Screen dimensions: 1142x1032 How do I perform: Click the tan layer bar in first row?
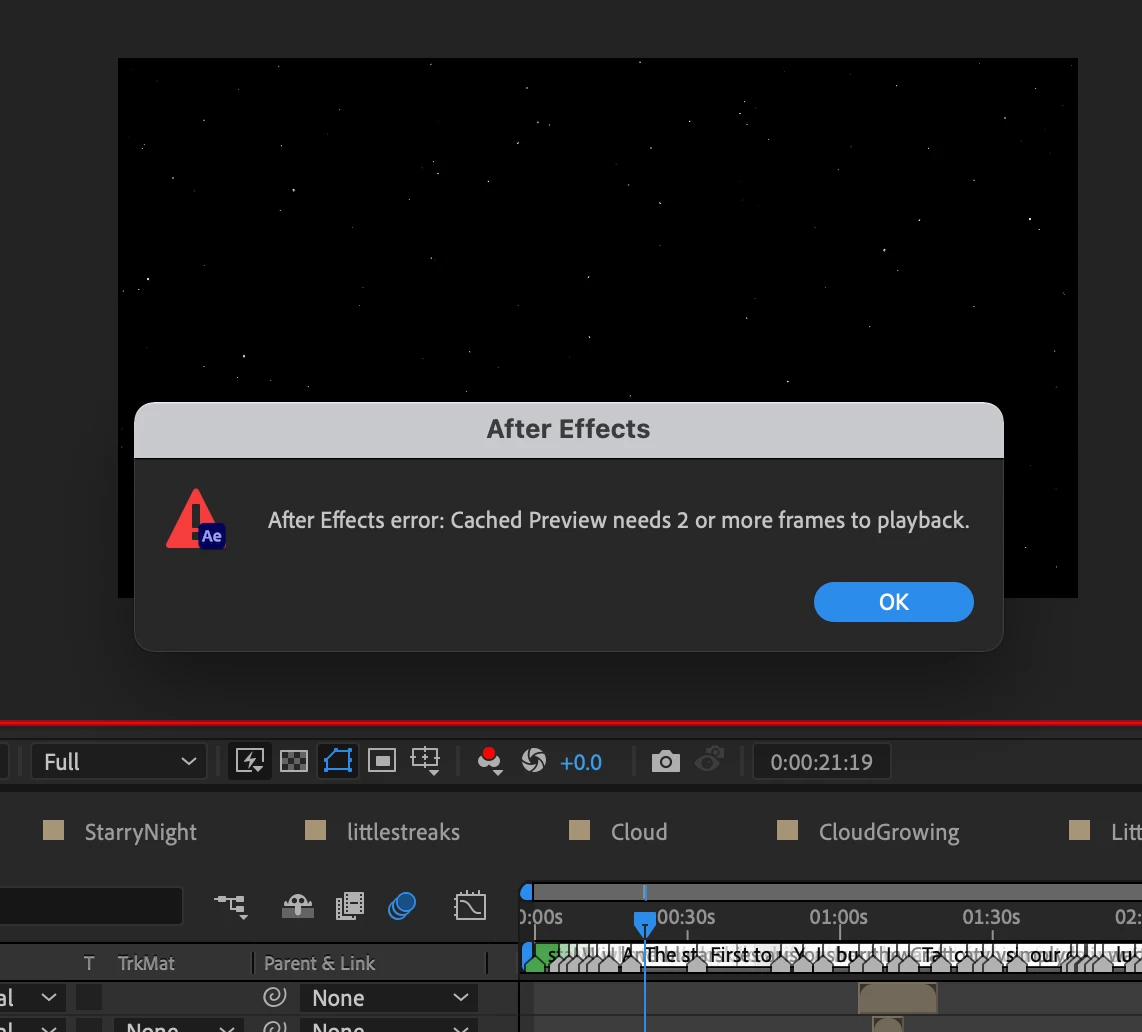pos(897,998)
